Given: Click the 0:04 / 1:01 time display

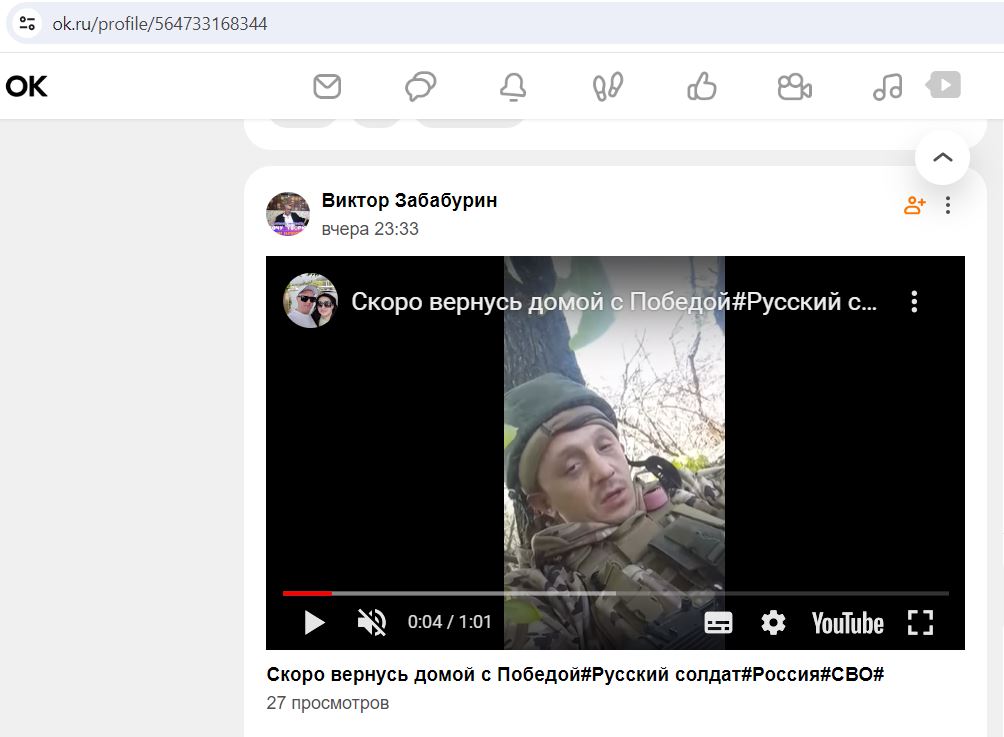Looking at the screenshot, I should click(449, 622).
